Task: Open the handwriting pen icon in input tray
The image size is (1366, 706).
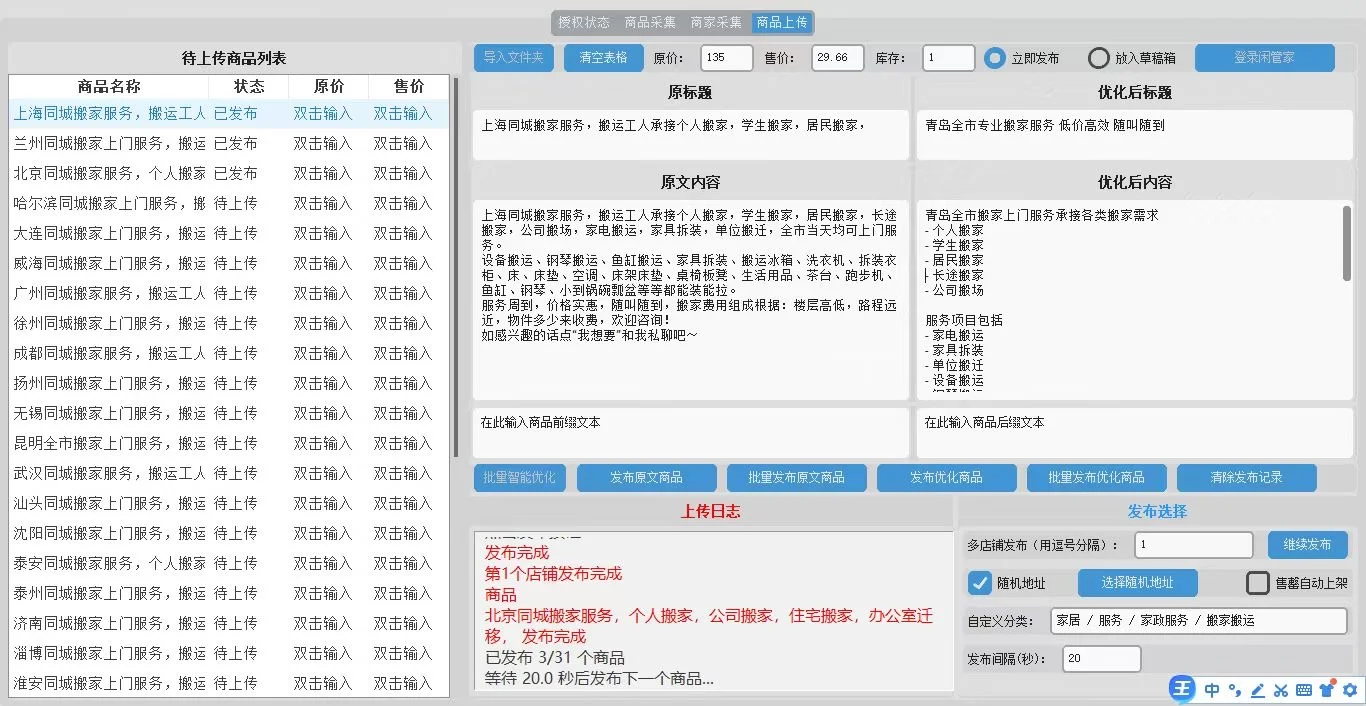Action: (x=1258, y=690)
